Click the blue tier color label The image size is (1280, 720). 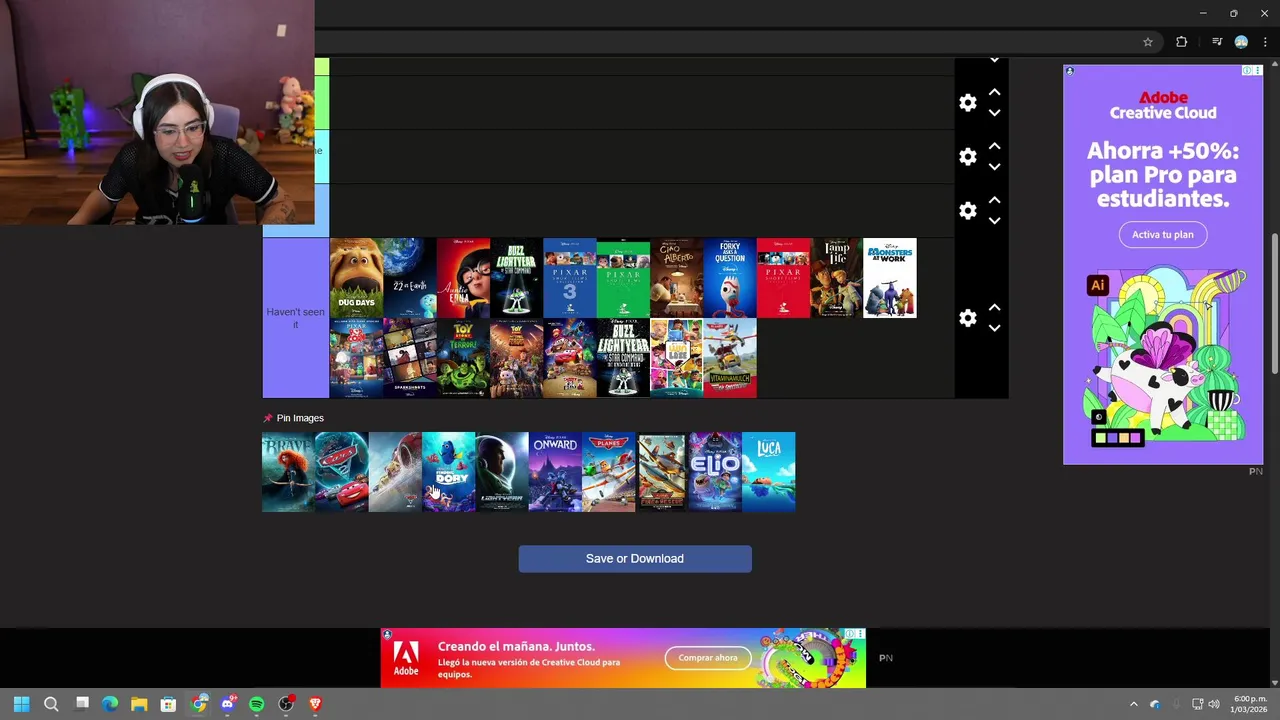click(322, 211)
